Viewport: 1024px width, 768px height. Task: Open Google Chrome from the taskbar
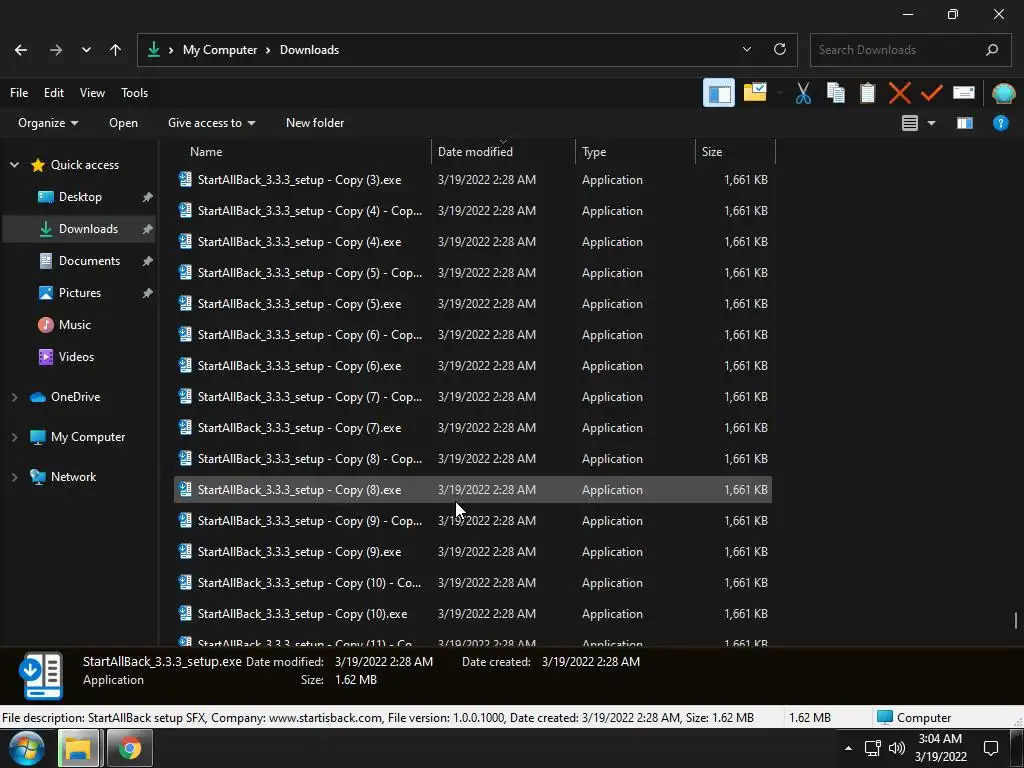tap(130, 748)
